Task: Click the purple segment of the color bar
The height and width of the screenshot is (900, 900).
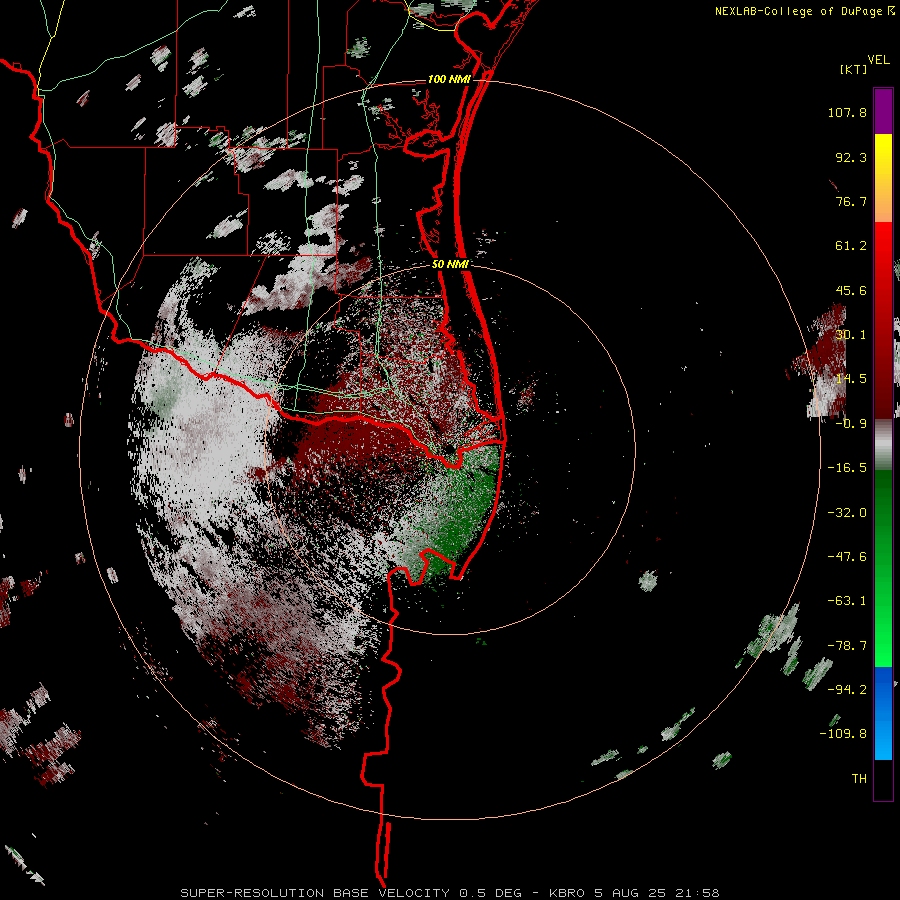Action: point(883,111)
